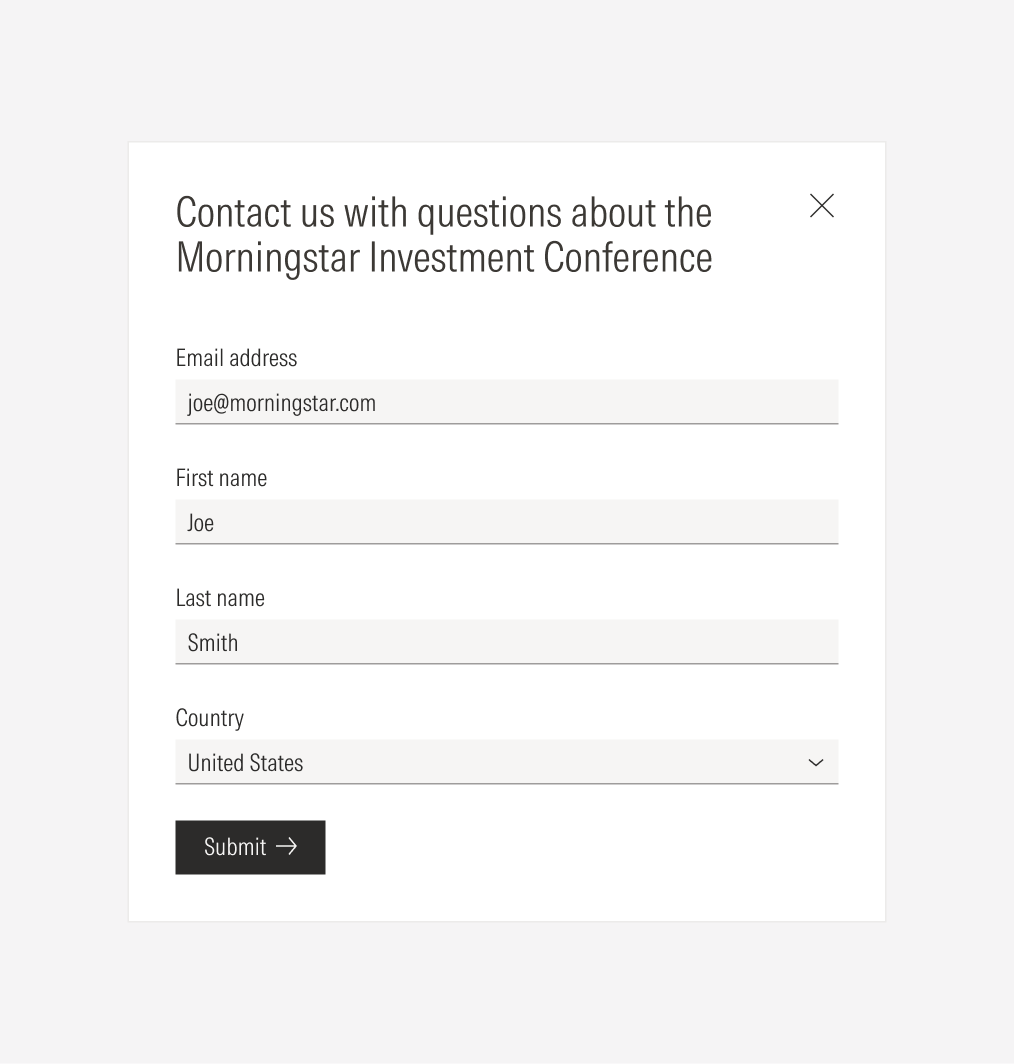Place cursor on "Smith" text
The image size is (1014, 1064).
pyautogui.click(x=213, y=643)
